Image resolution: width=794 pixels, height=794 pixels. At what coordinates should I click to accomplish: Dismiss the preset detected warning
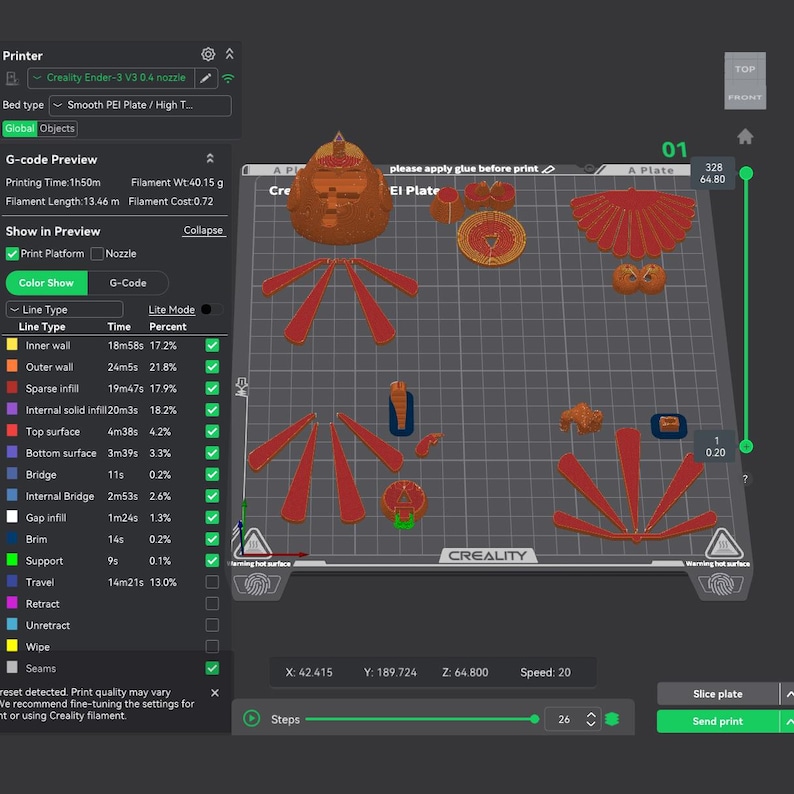pos(215,693)
